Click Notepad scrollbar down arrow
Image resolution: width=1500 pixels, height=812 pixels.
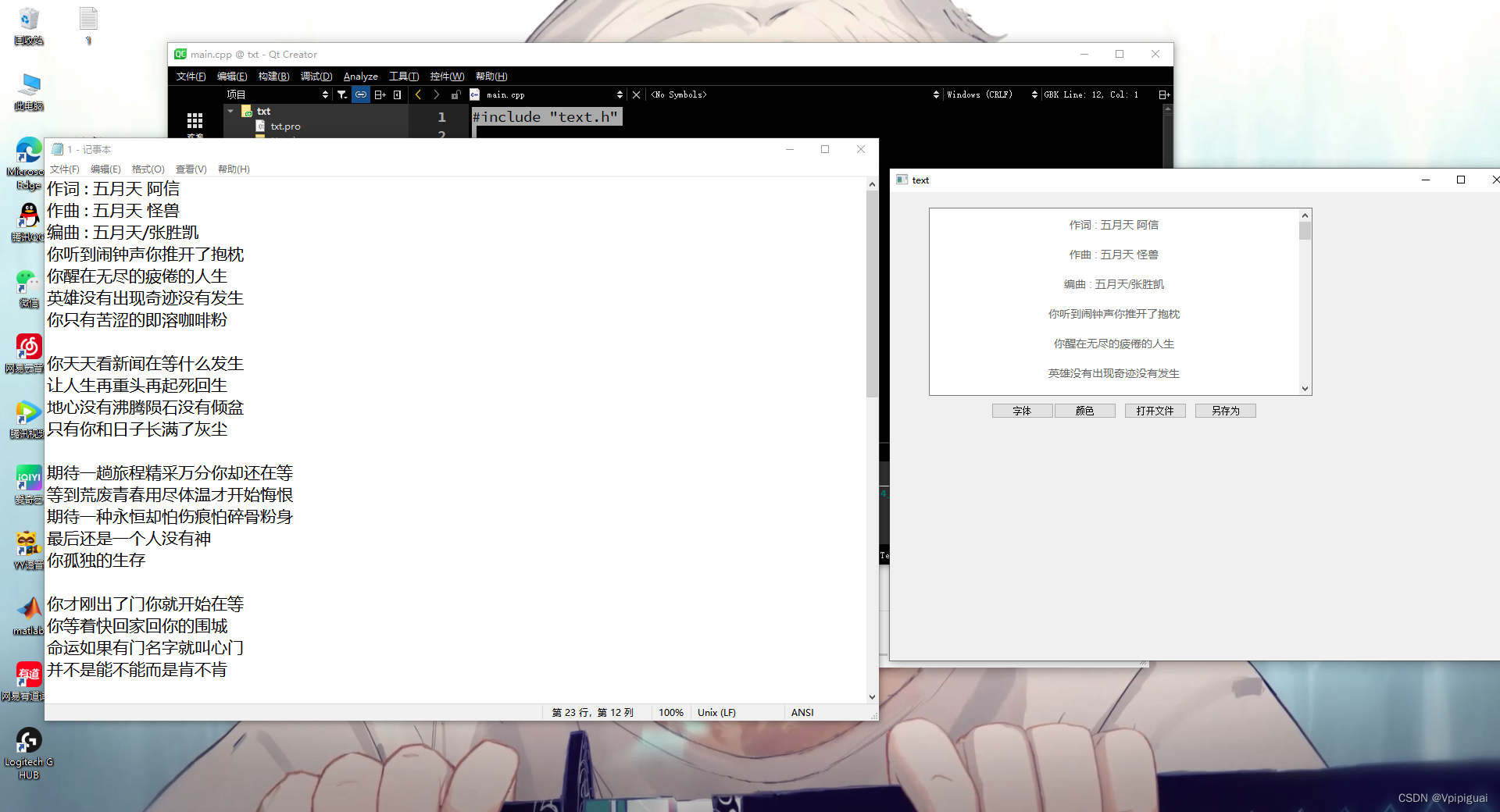pyautogui.click(x=872, y=697)
